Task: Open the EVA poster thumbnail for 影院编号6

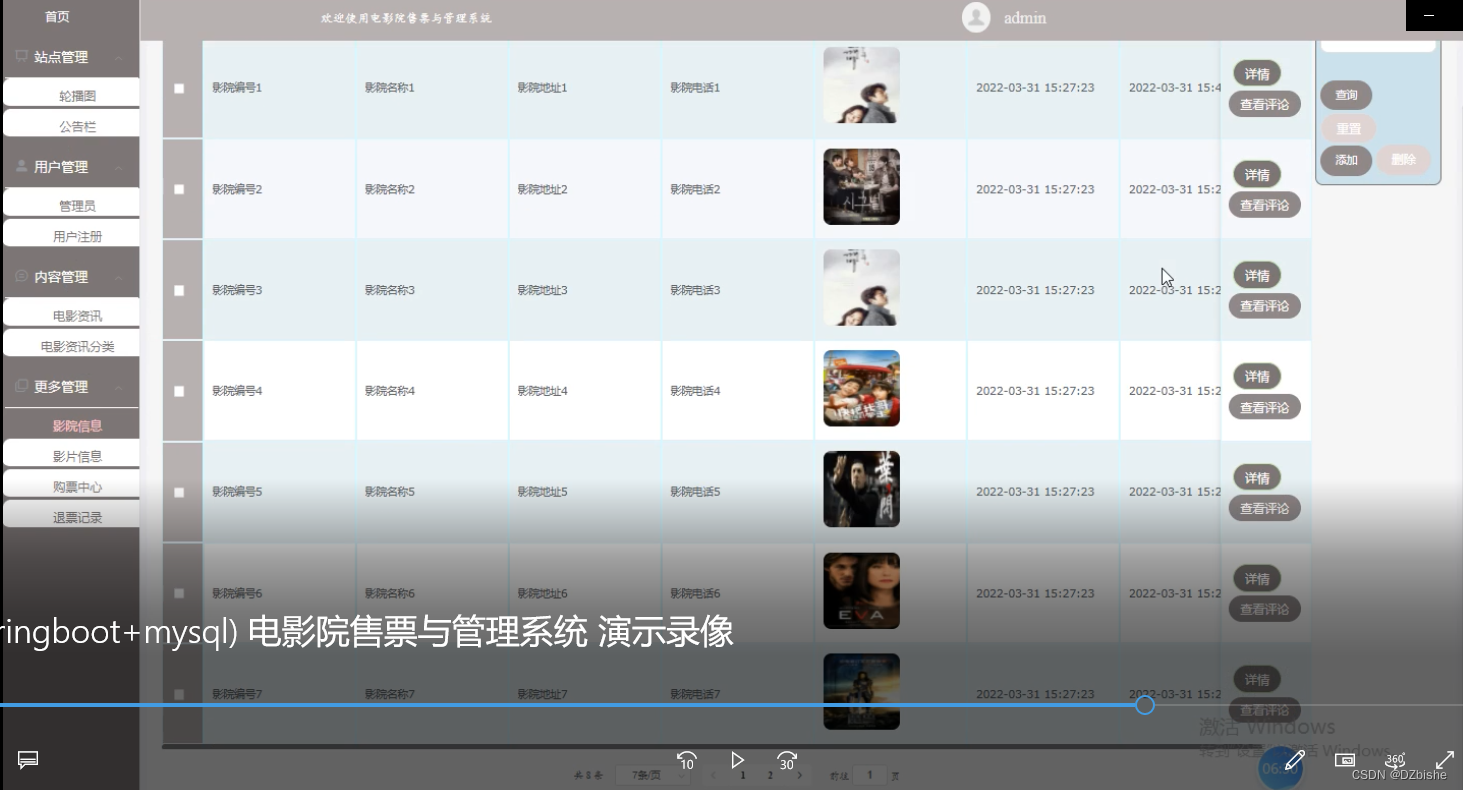Action: point(861,591)
